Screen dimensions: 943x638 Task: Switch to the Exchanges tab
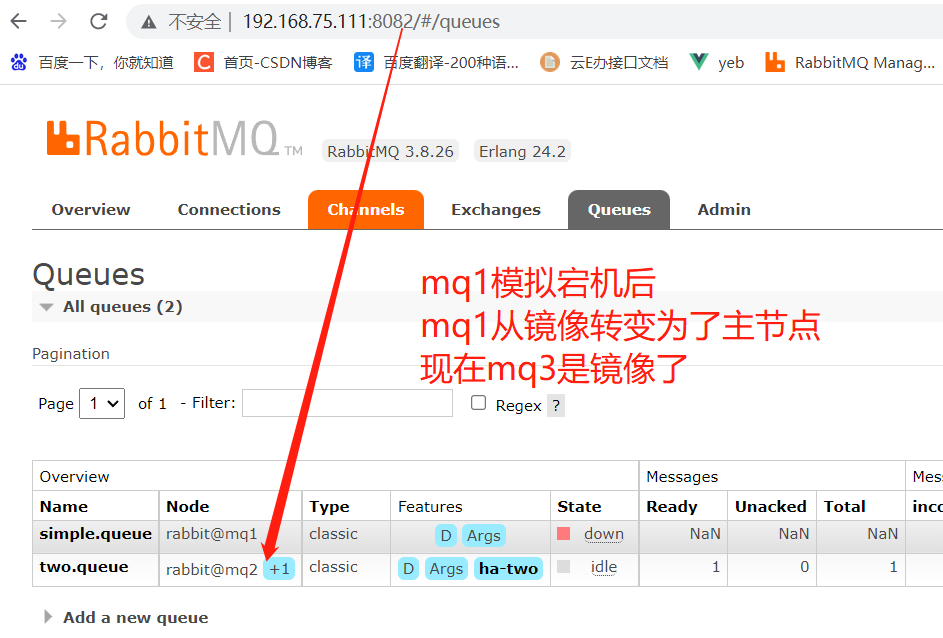coord(496,209)
